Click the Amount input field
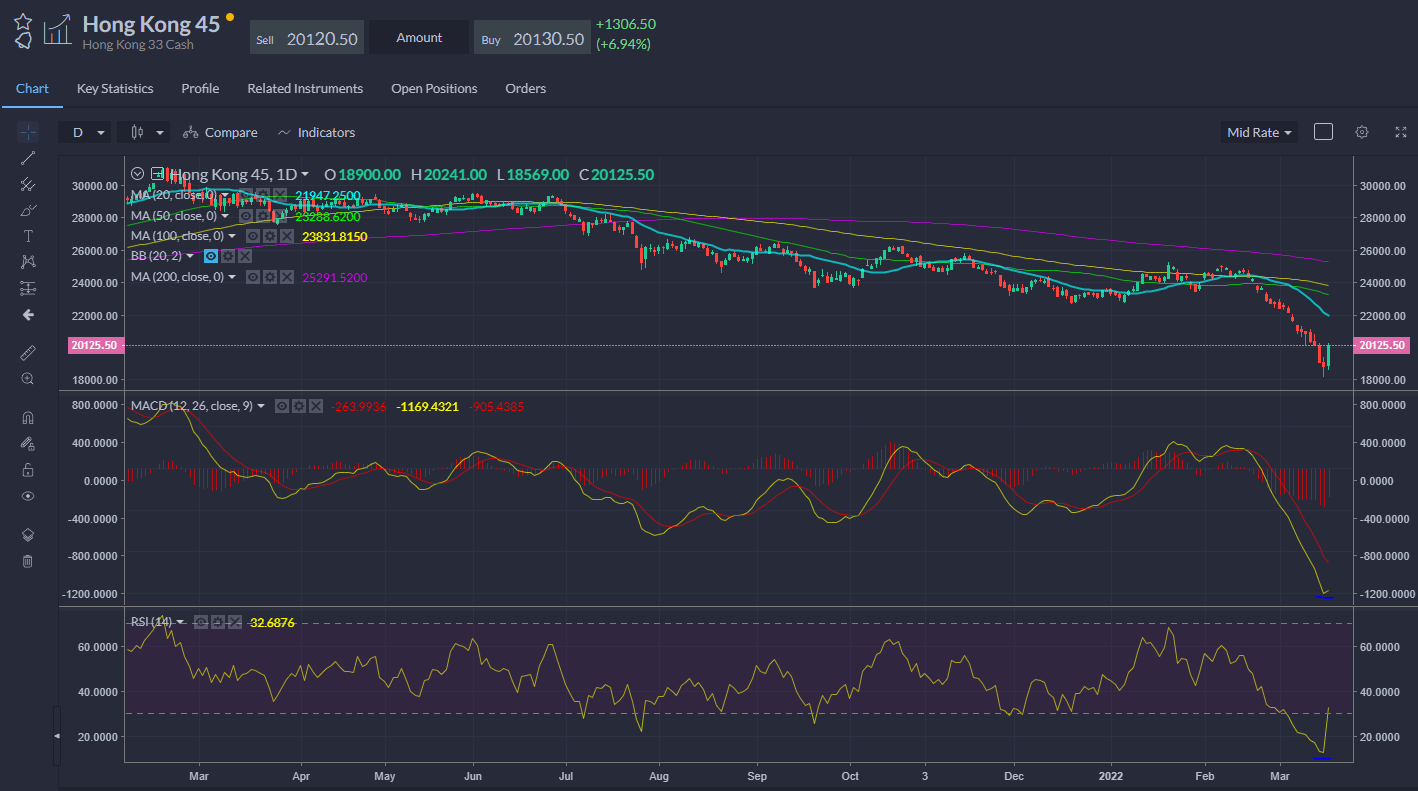1418x791 pixels. [x=419, y=38]
